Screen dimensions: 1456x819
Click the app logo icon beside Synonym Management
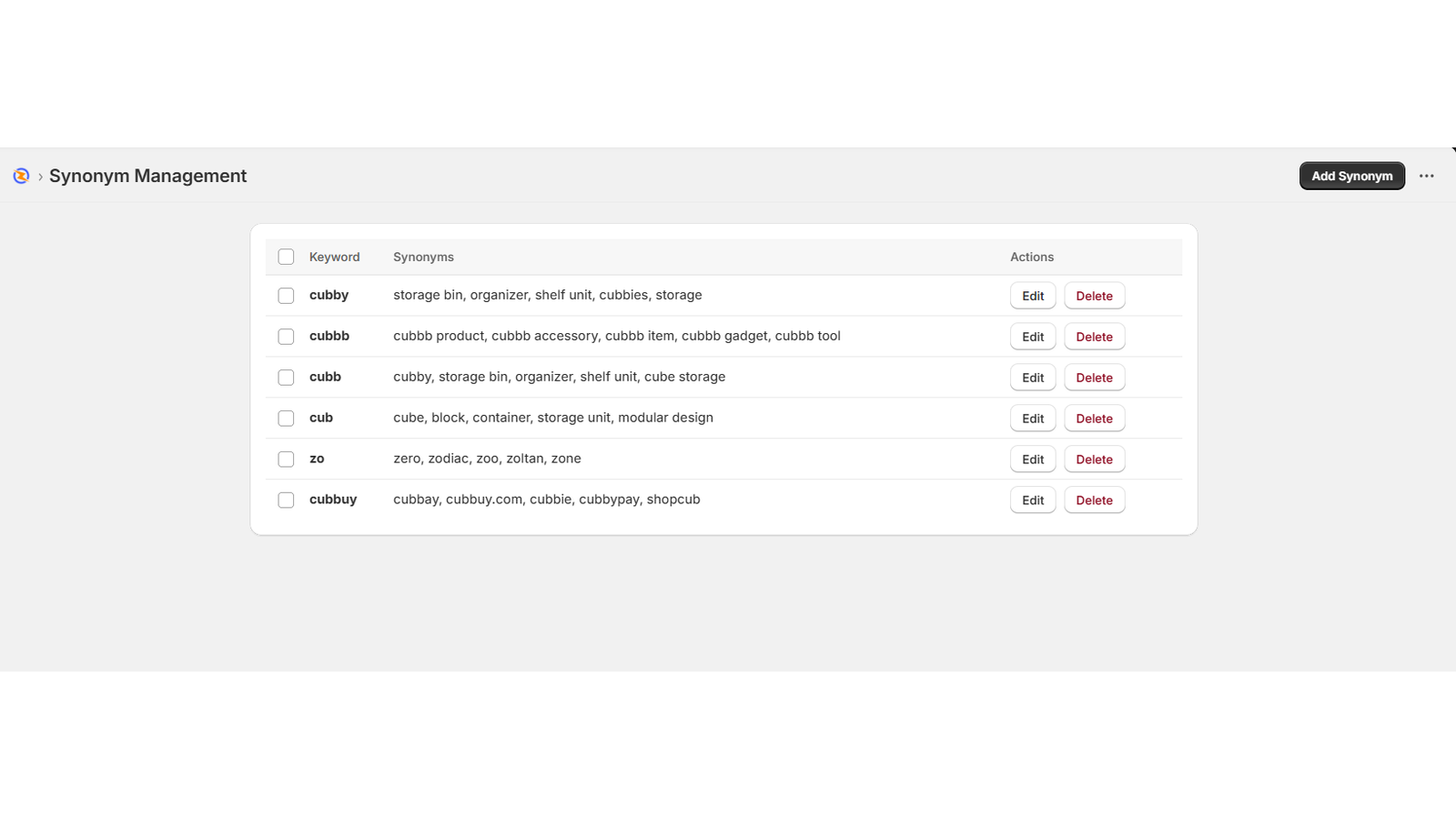(x=21, y=176)
